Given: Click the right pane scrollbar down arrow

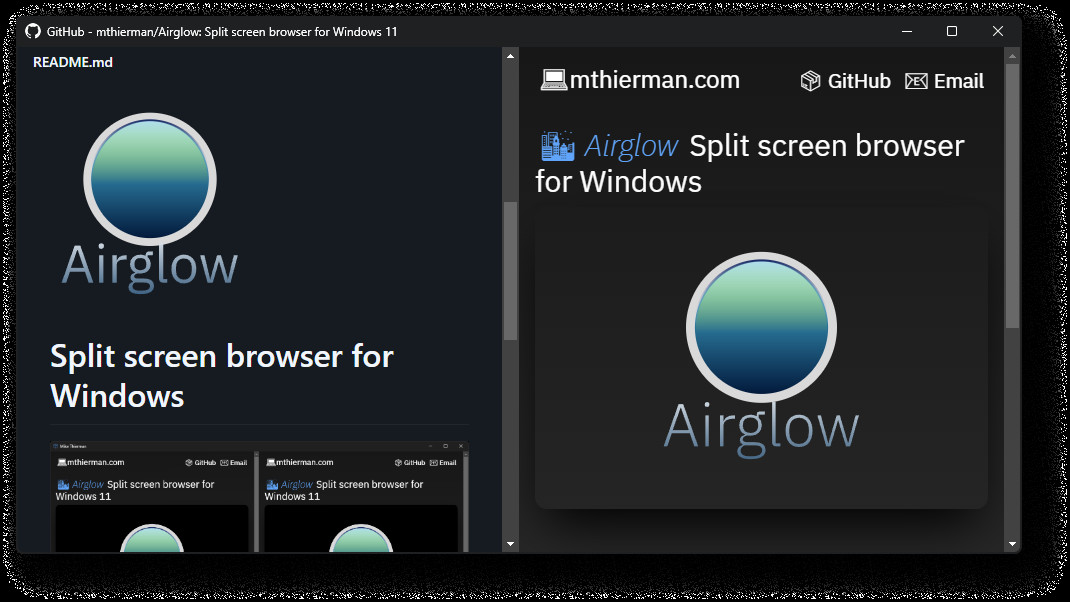Looking at the screenshot, I should click(1012, 544).
